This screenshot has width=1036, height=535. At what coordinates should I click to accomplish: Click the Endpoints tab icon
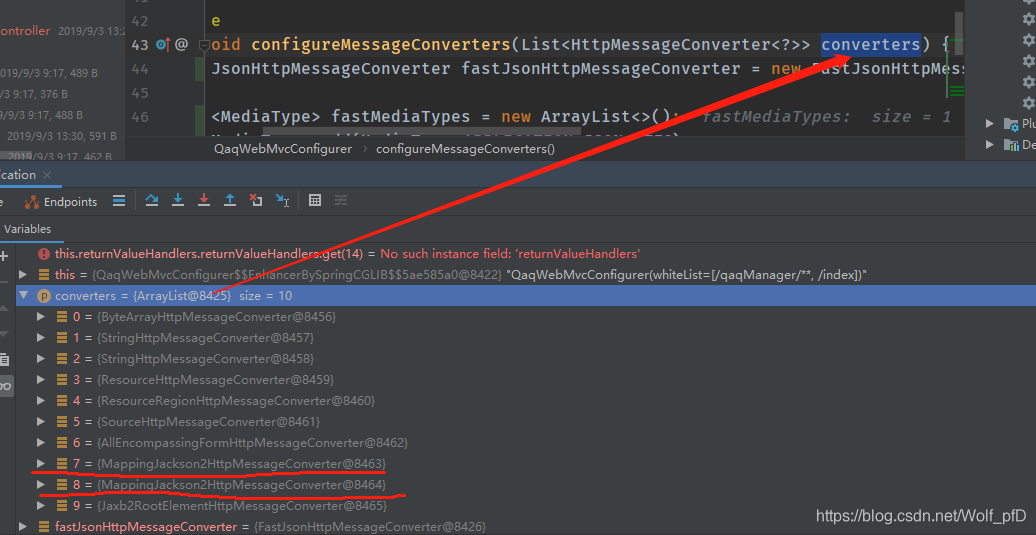pyautogui.click(x=32, y=202)
